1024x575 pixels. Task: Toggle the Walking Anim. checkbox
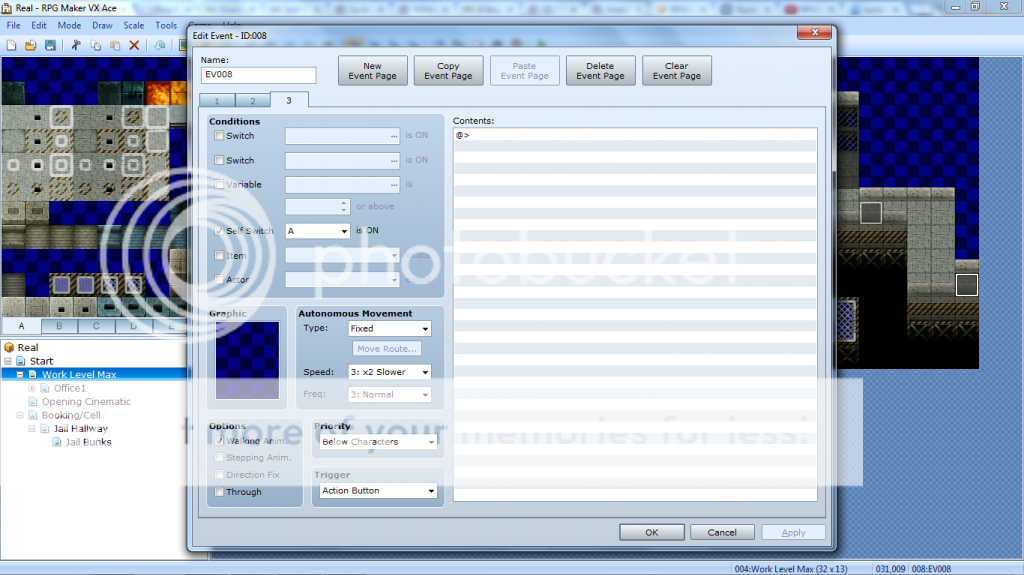point(219,440)
